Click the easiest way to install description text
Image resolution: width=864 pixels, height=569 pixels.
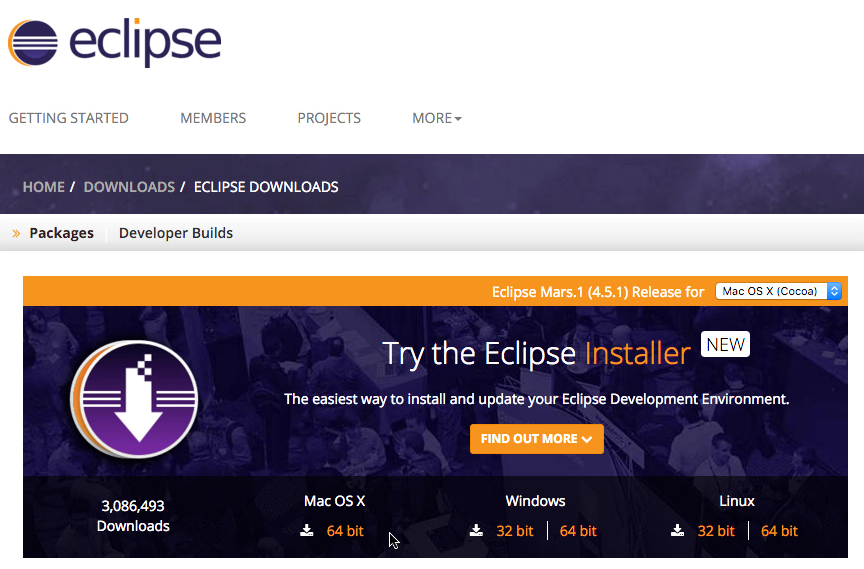[x=537, y=399]
